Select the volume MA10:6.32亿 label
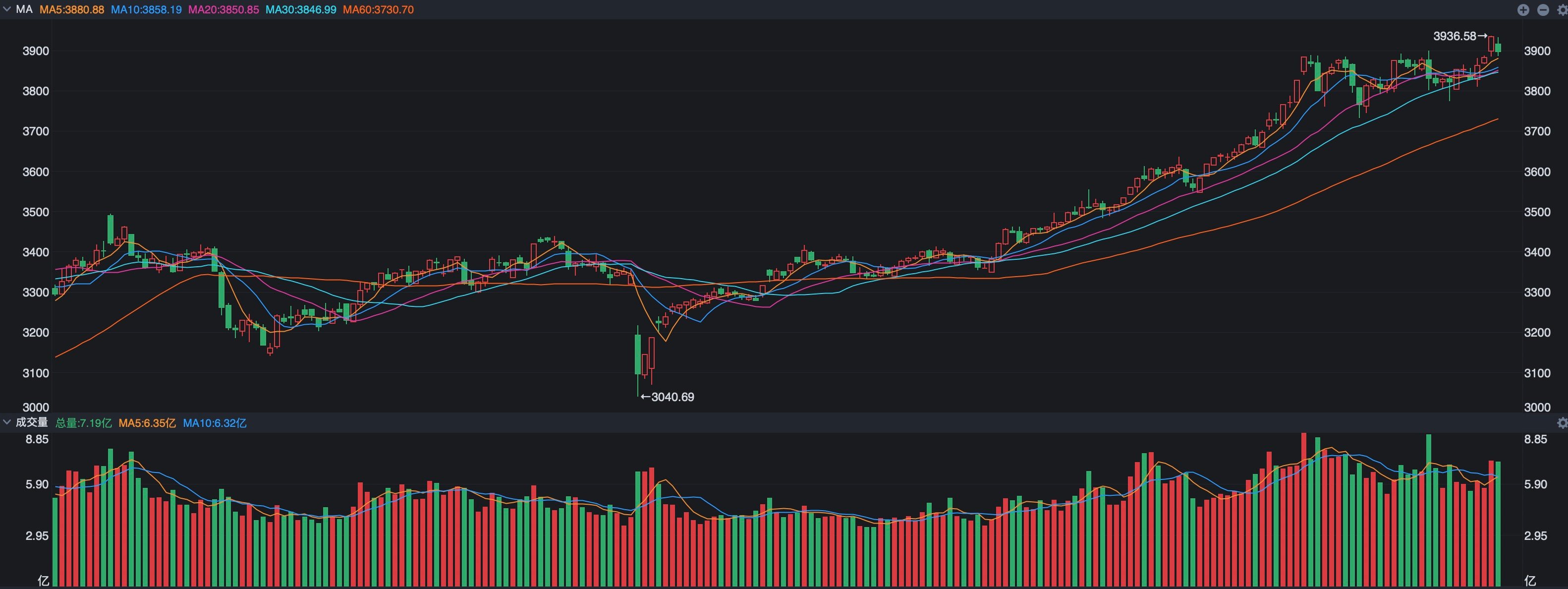1568x589 pixels. coord(214,423)
